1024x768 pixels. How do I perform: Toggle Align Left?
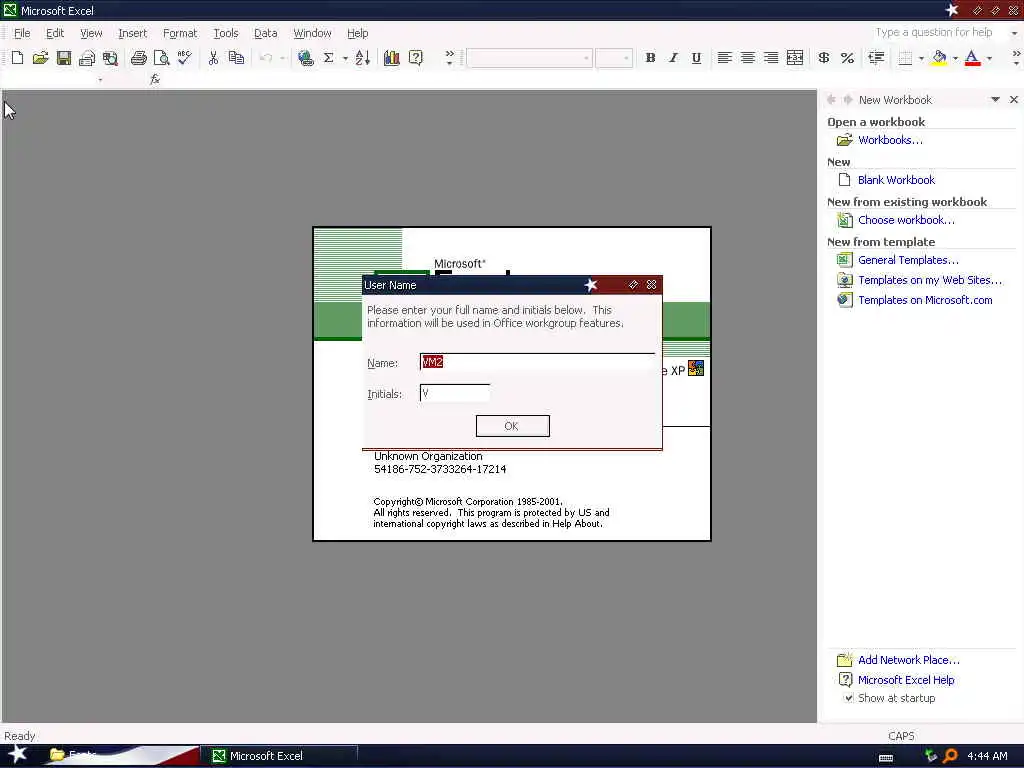[x=724, y=58]
